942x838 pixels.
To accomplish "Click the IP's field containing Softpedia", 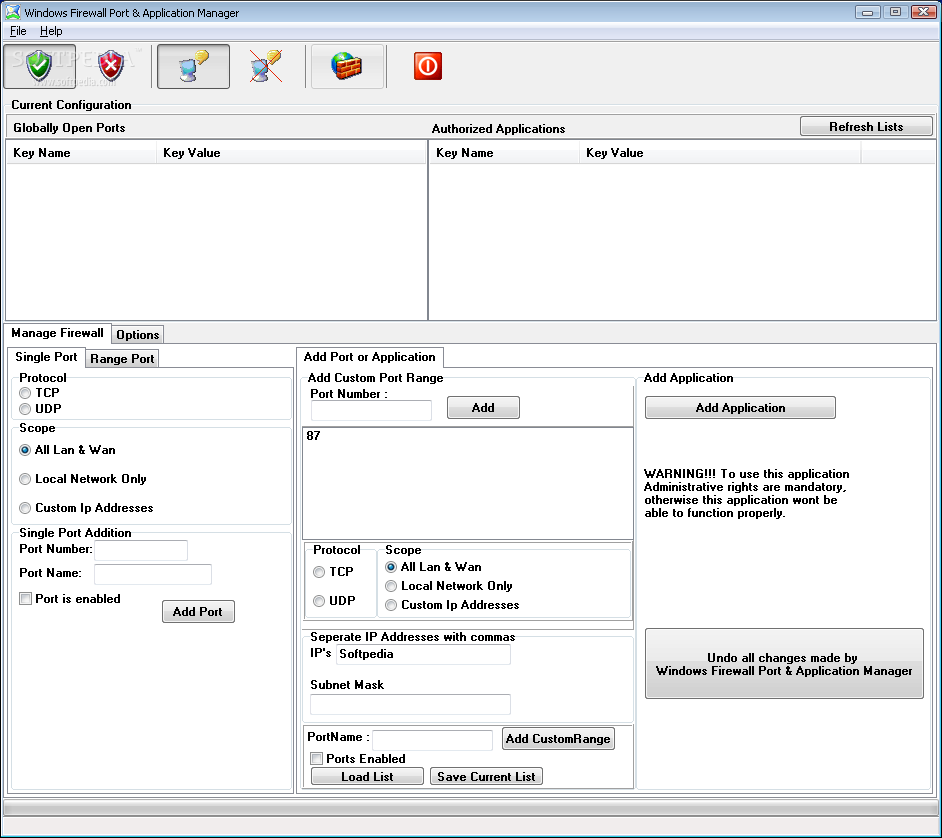I will (424, 654).
